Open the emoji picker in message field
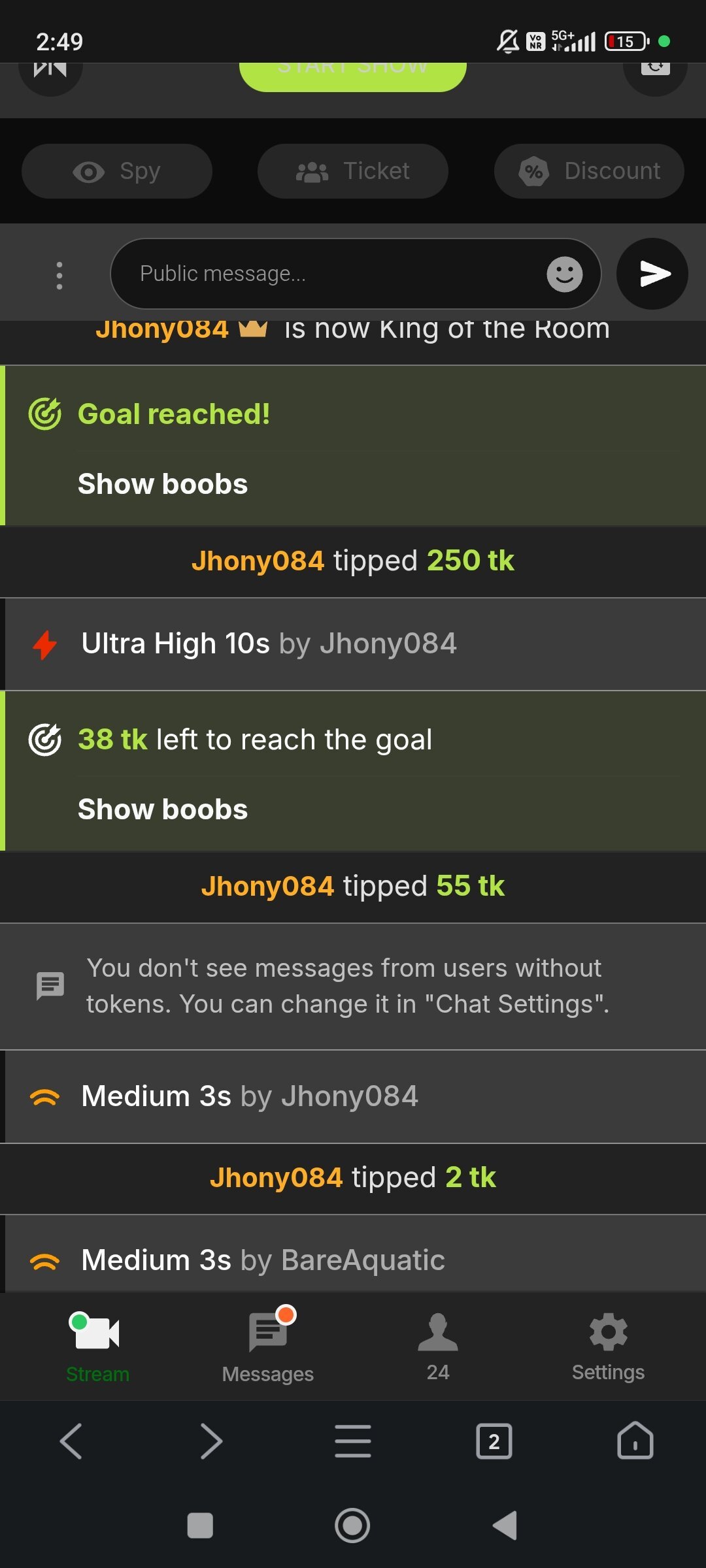This screenshot has width=706, height=1568. pyautogui.click(x=565, y=274)
